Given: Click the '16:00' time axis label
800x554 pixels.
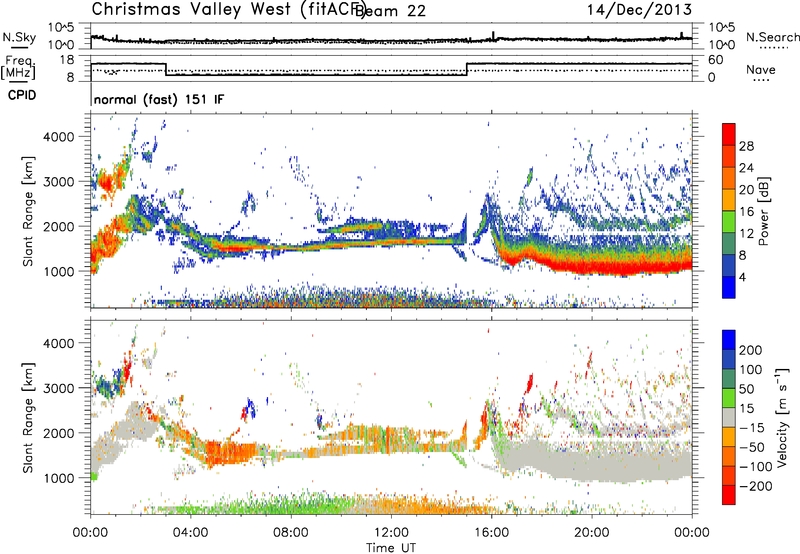Looking at the screenshot, I should [x=491, y=532].
